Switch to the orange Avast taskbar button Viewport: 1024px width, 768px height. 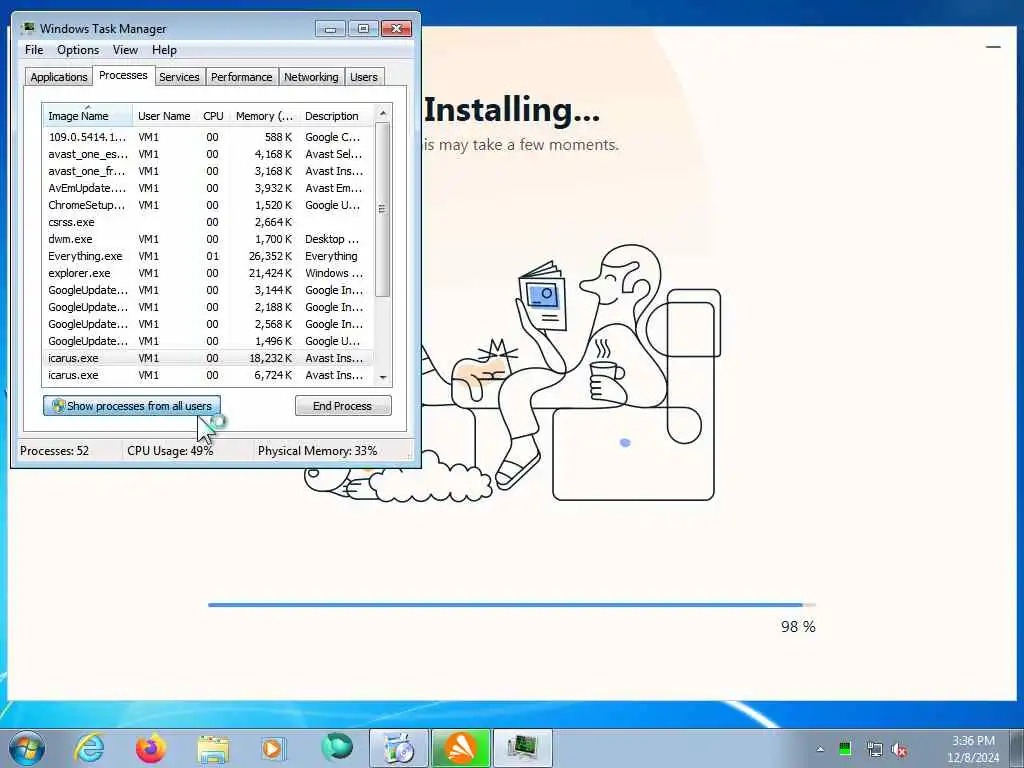click(x=460, y=748)
